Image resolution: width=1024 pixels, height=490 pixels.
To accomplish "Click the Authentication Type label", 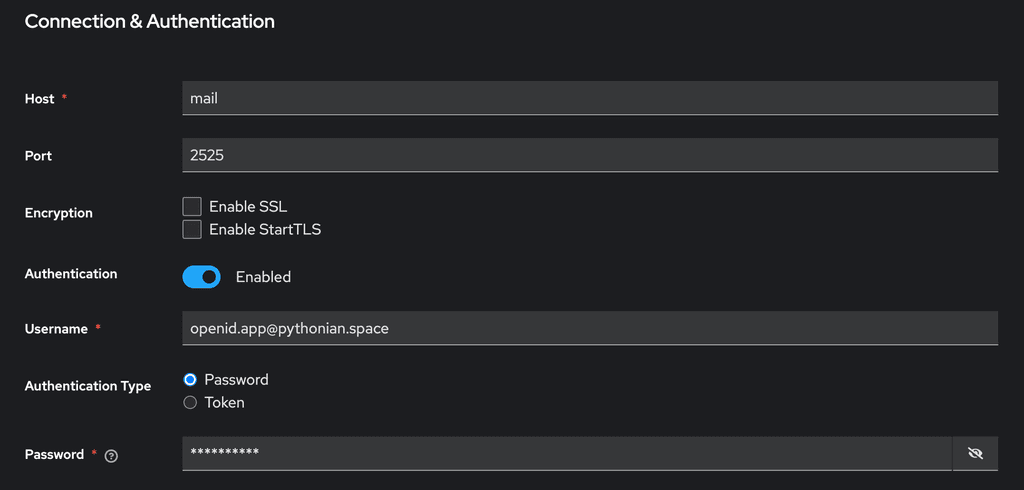I will (88, 386).
